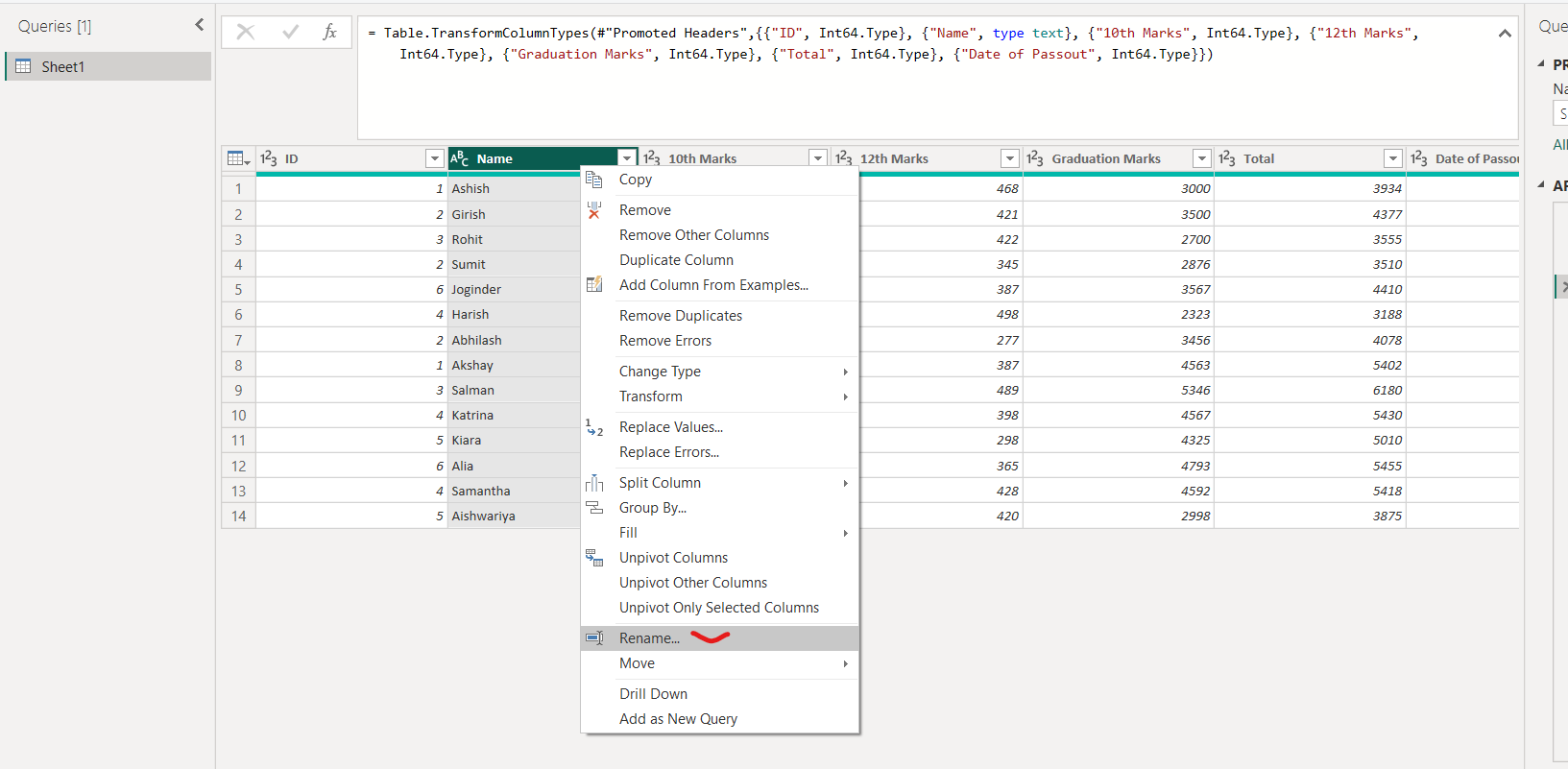
Task: Open the Change Type submenu
Action: pyautogui.click(x=660, y=372)
